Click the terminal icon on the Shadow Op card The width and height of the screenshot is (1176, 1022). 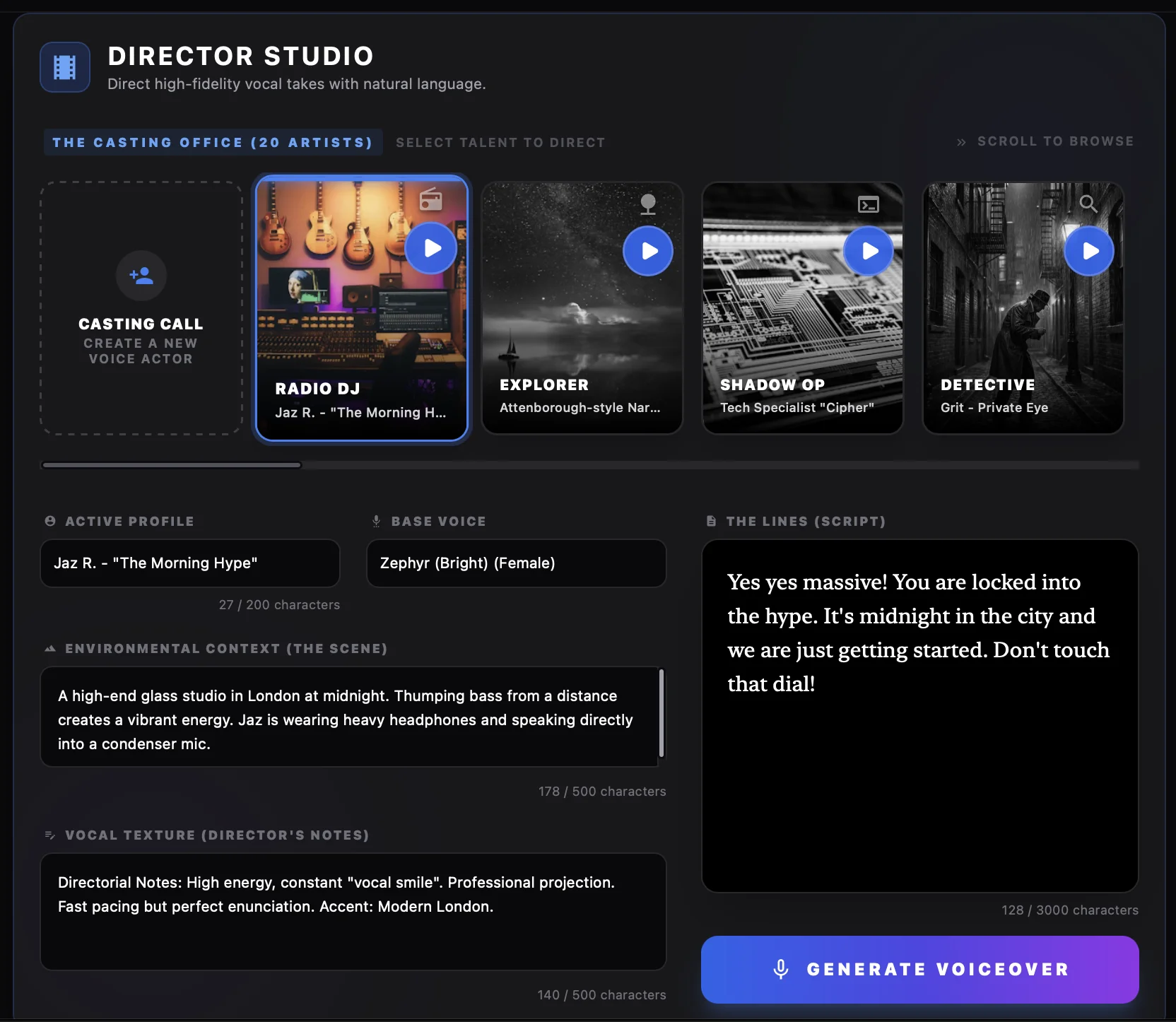click(x=869, y=204)
